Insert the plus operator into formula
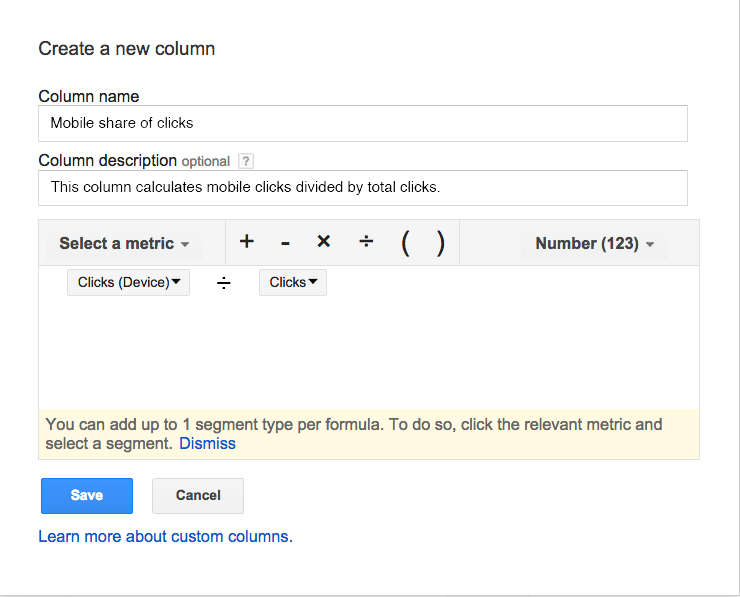 coord(247,242)
